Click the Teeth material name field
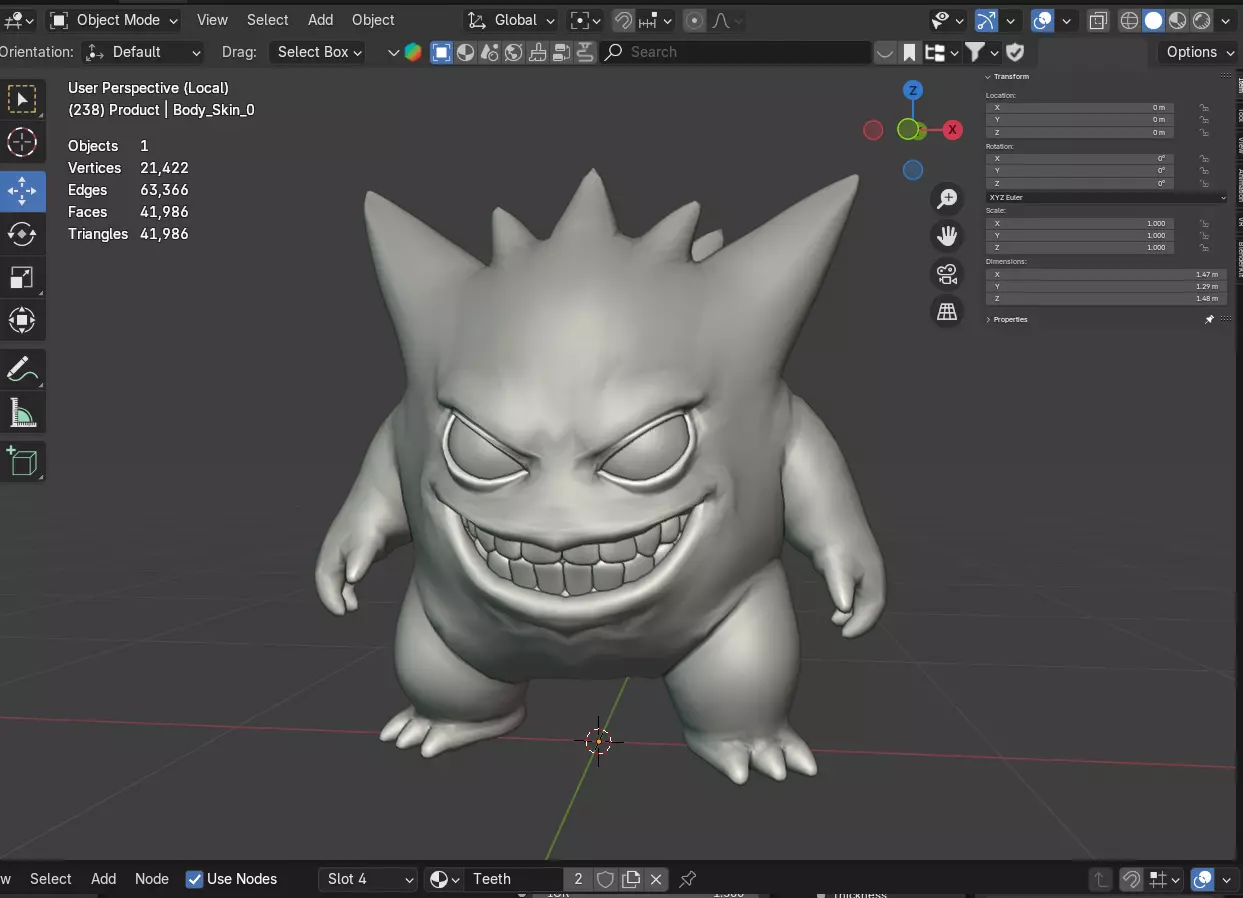This screenshot has width=1243, height=898. [x=514, y=879]
